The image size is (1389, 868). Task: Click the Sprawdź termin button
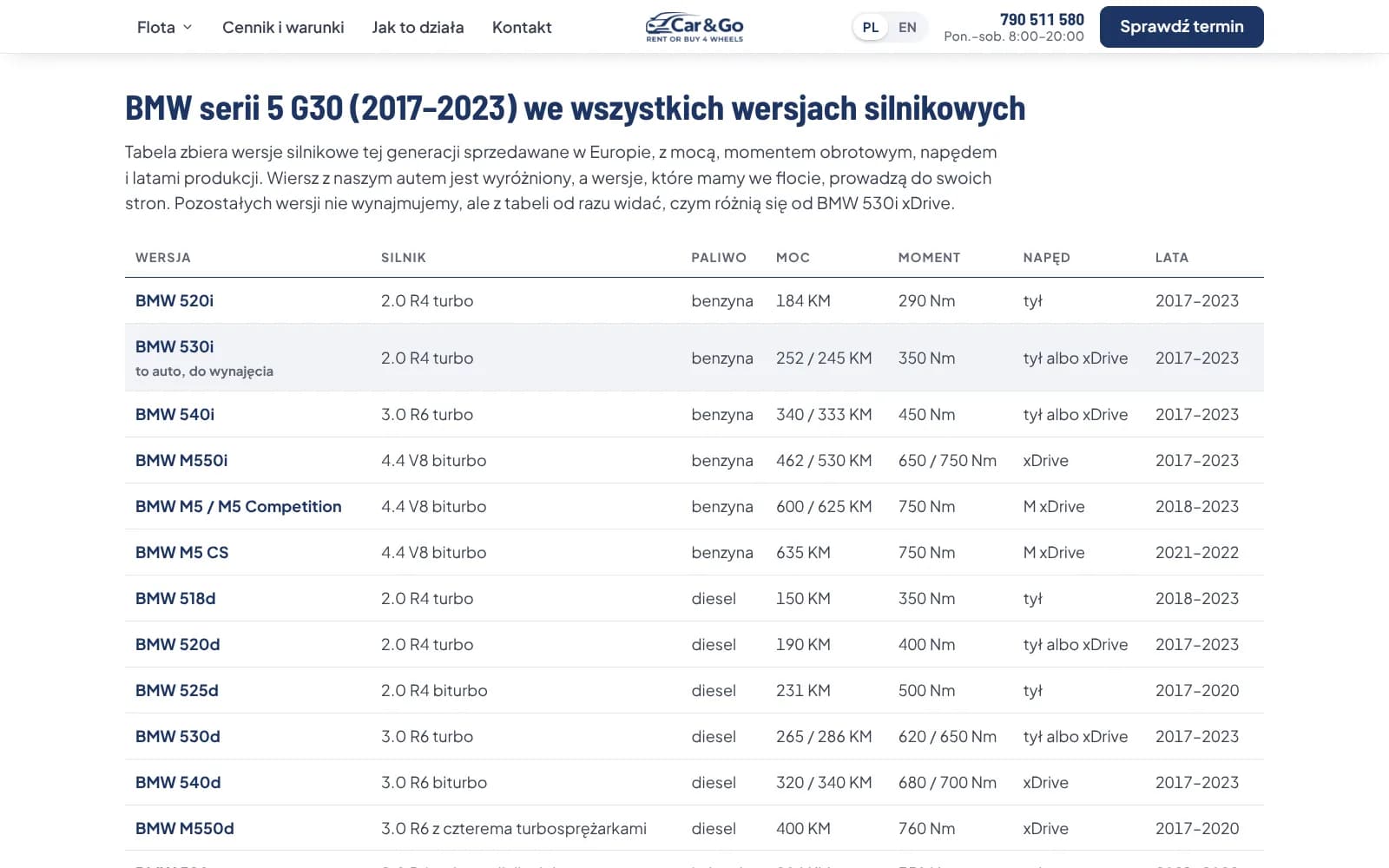1182,27
